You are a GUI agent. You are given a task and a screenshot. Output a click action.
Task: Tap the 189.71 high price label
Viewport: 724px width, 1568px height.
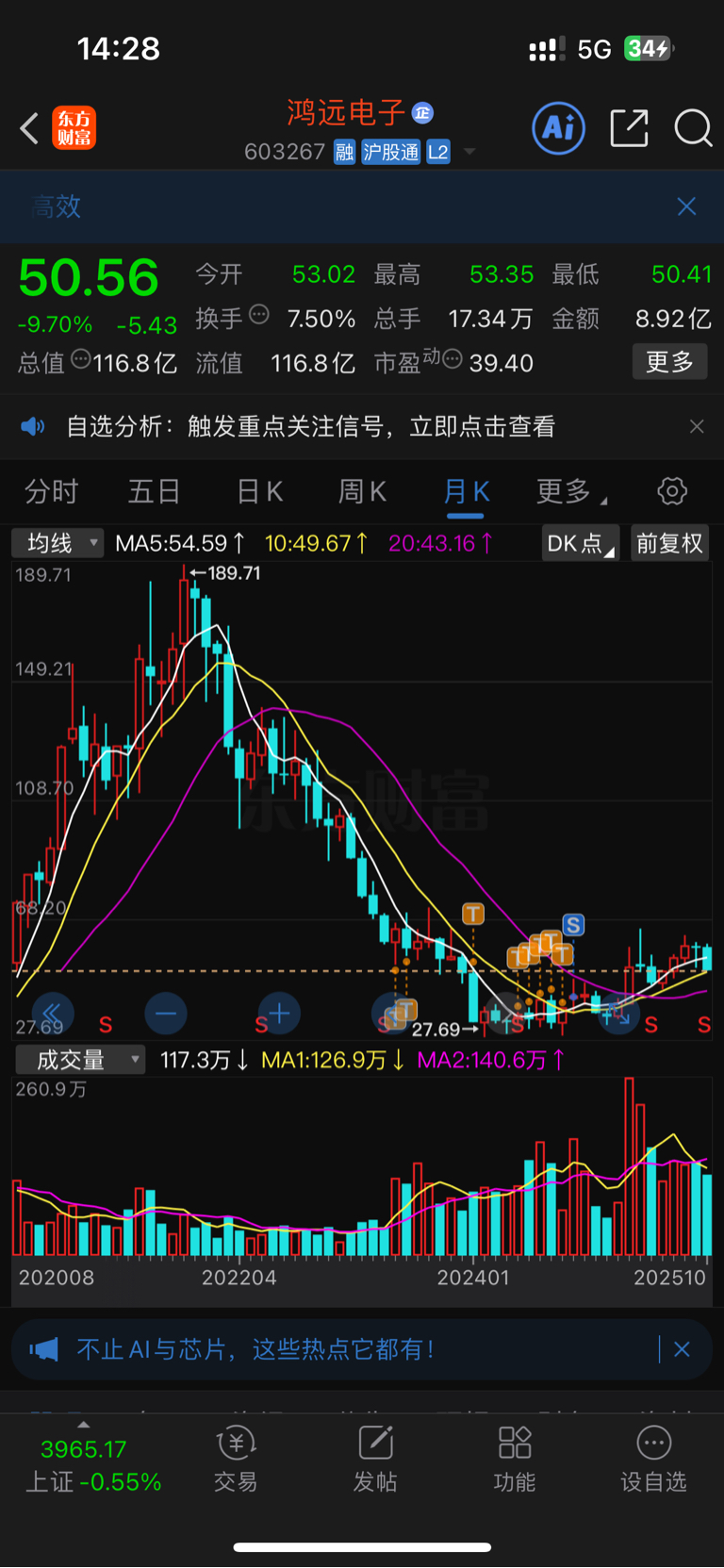pos(225,572)
